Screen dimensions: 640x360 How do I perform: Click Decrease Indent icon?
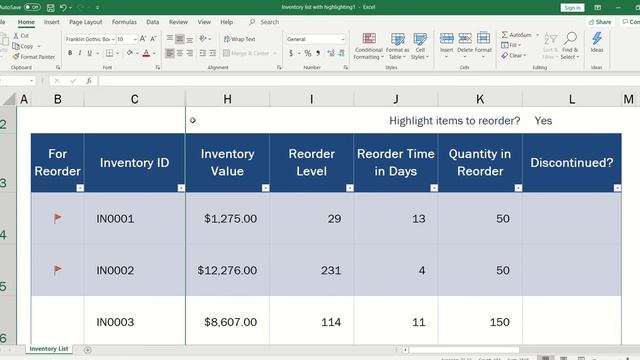202,53
